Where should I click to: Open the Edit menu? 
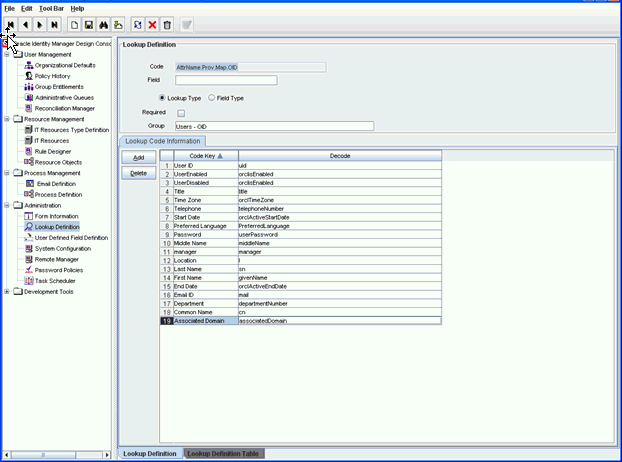pos(27,8)
